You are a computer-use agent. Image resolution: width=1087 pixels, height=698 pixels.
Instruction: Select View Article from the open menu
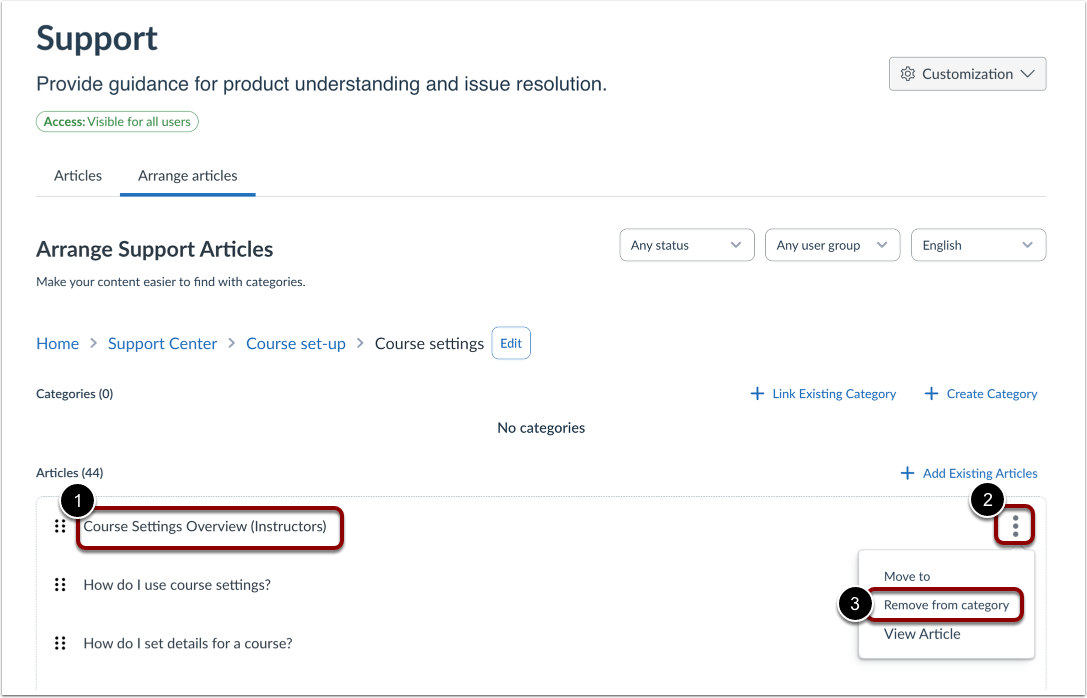(921, 633)
